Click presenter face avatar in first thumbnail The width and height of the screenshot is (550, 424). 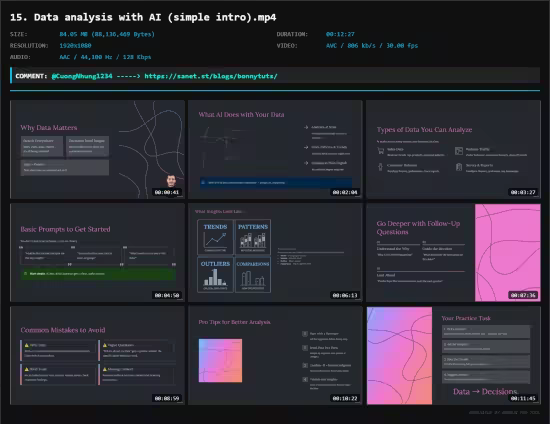tap(171, 181)
